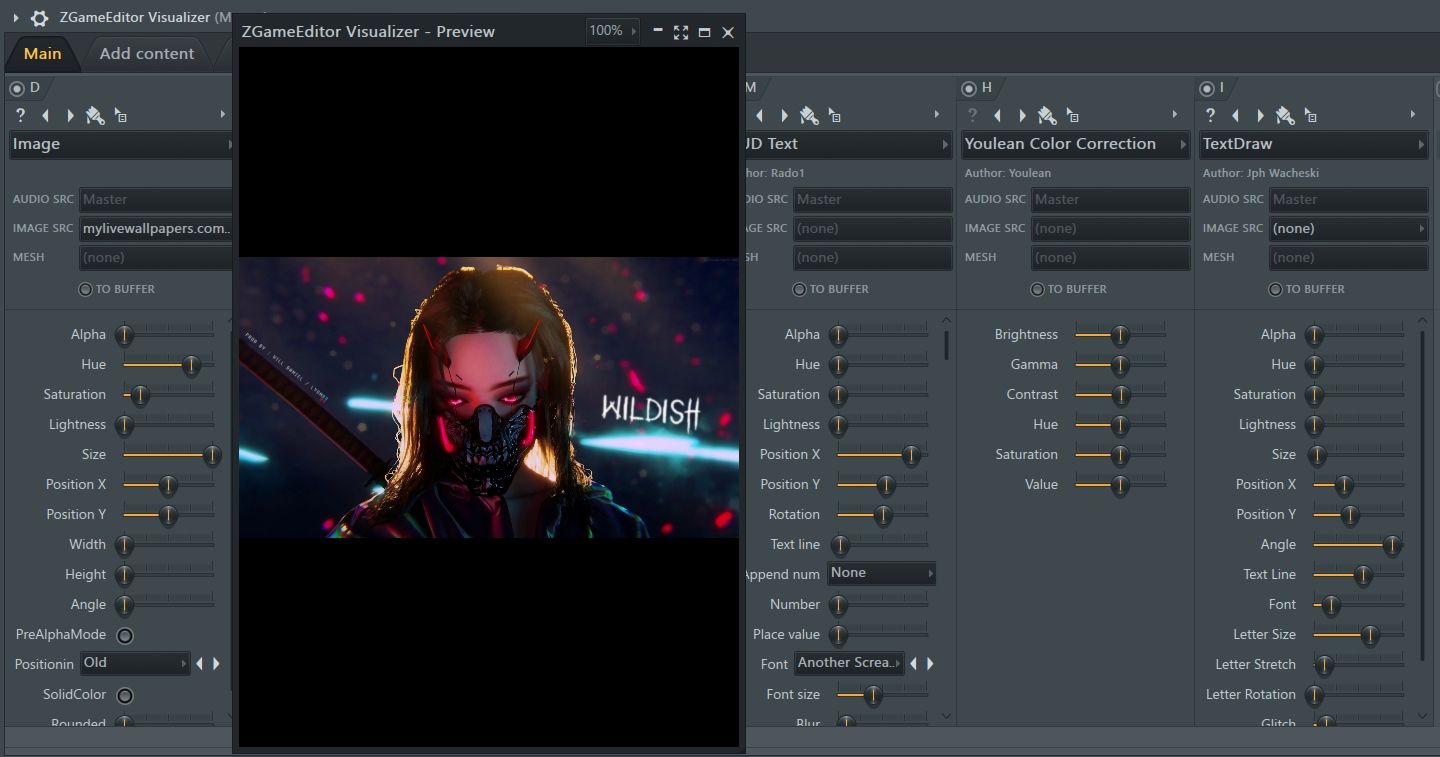Open the Append num None dropdown
Viewport: 1440px width, 757px height.
881,573
